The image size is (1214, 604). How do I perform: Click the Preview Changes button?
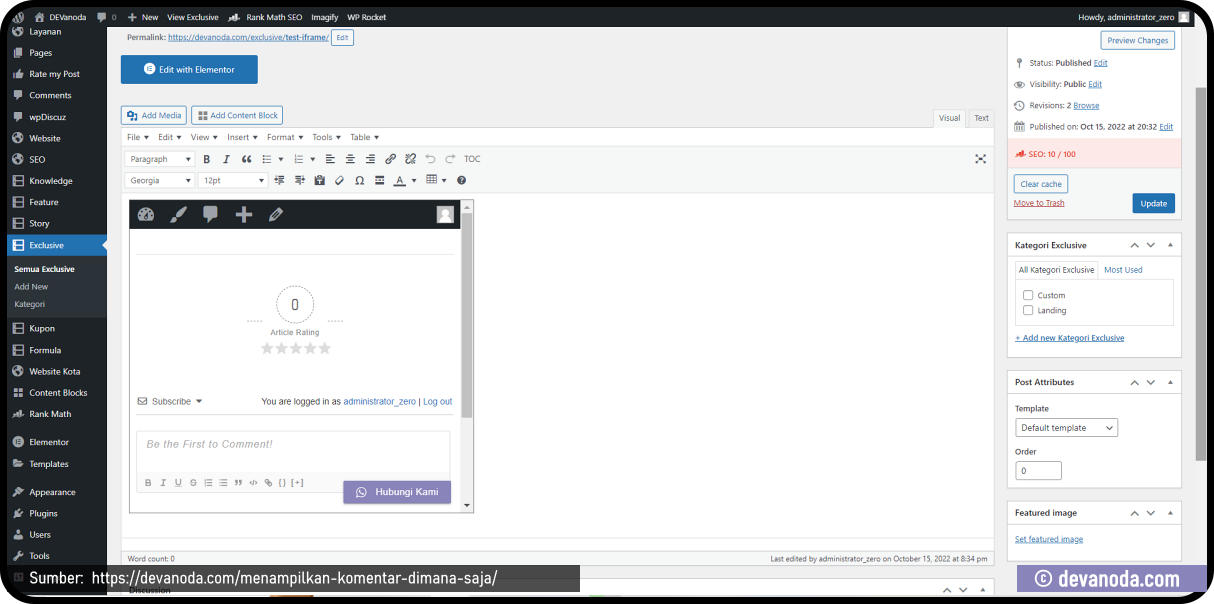tap(1138, 41)
